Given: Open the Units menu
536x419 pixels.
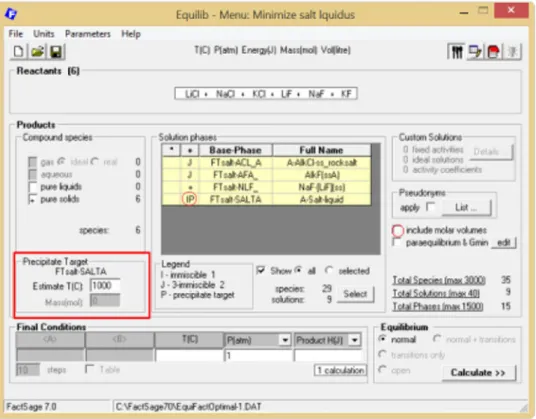Looking at the screenshot, I should 44,34.
